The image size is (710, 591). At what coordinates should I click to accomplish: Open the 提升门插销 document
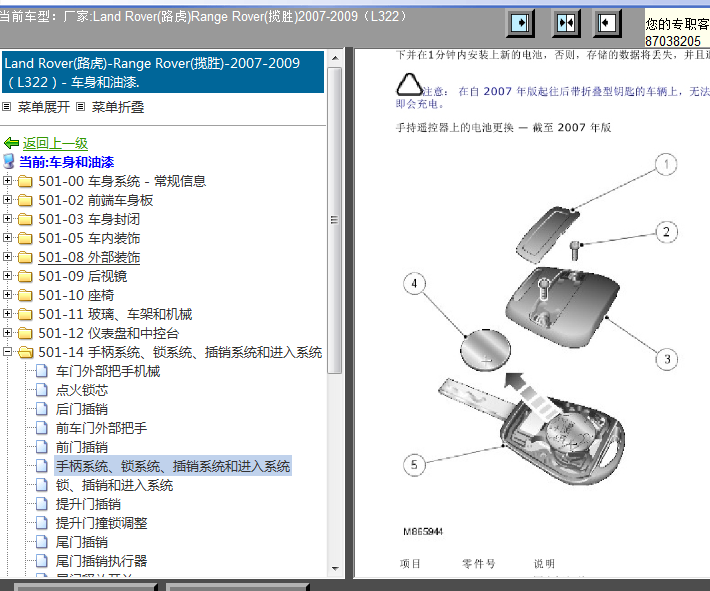[88, 505]
